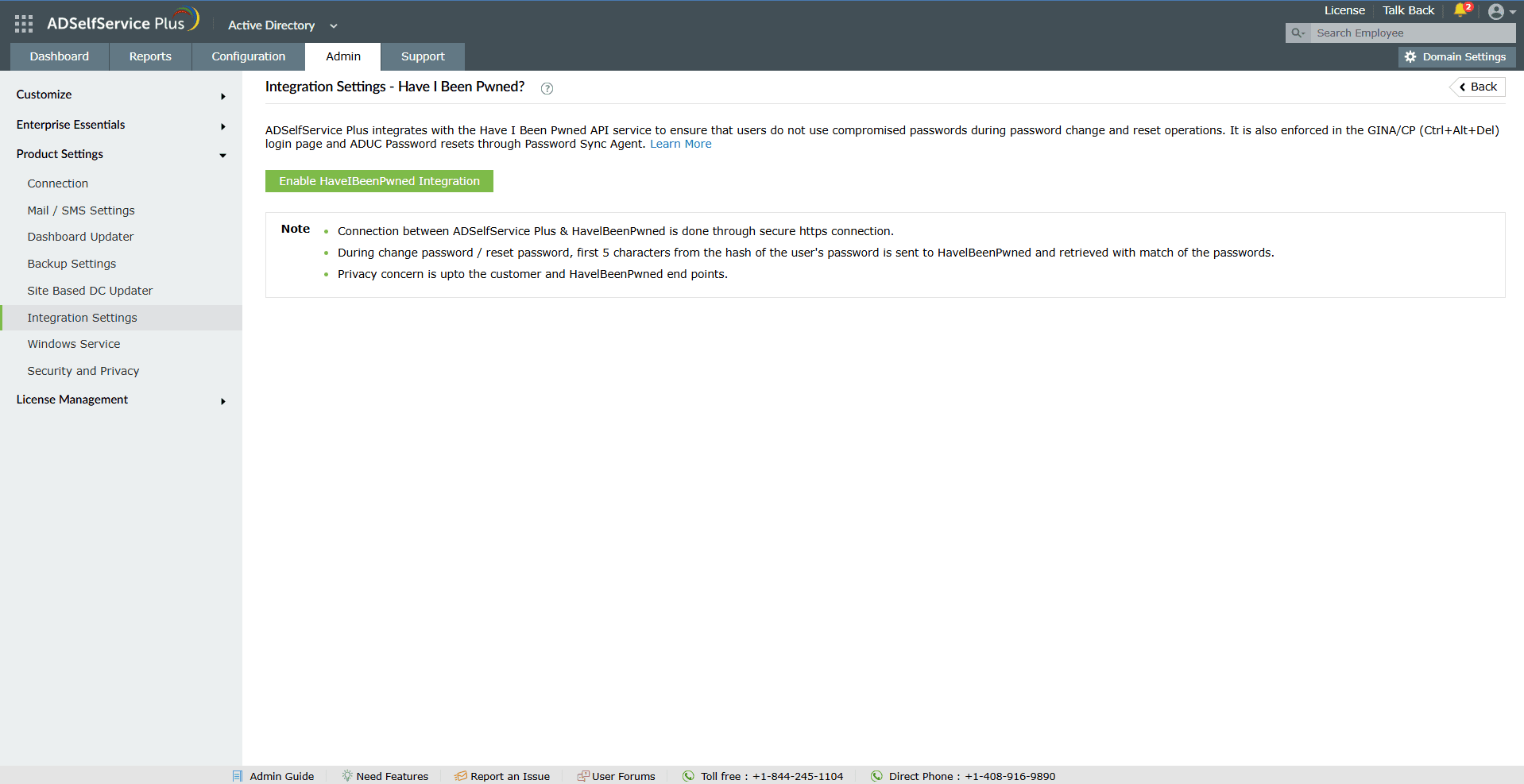Open the Active Directory dropdown arrow
This screenshot has height=784, width=1524.
click(x=334, y=26)
